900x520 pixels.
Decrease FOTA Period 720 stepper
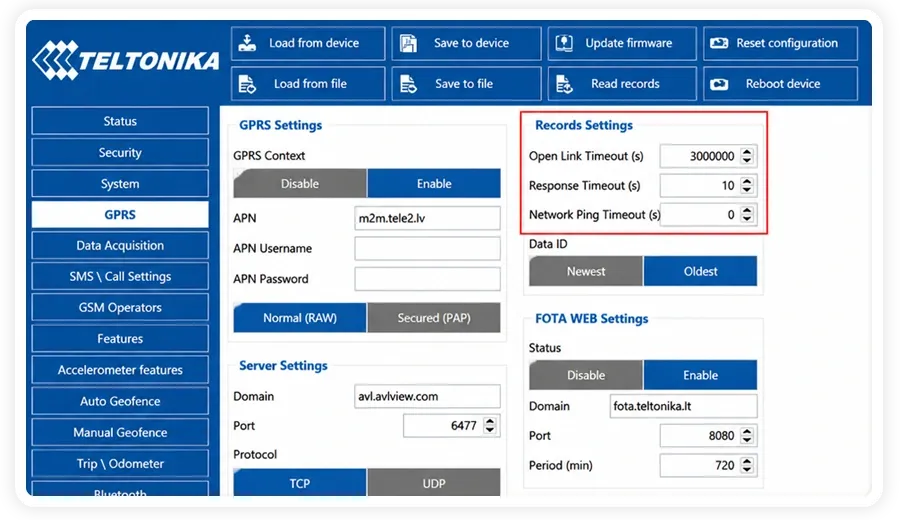pyautogui.click(x=747, y=470)
